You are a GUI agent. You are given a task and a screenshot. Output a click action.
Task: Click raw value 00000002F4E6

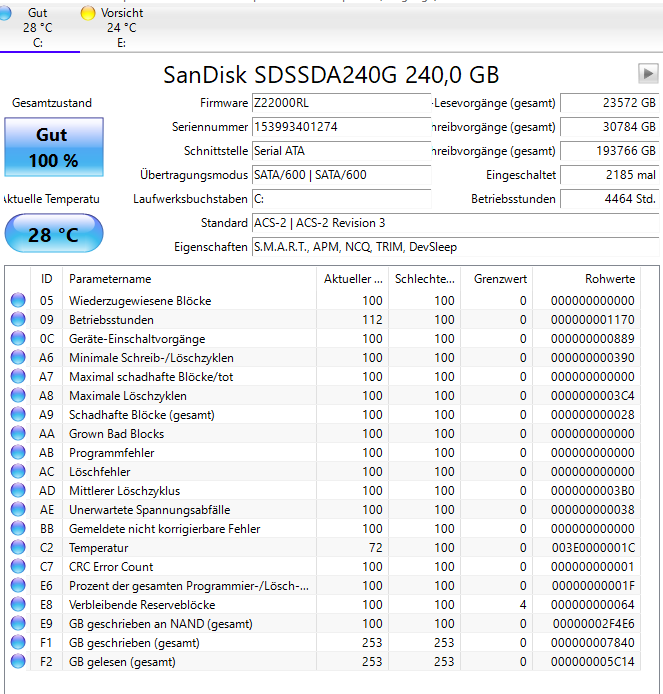[594, 624]
